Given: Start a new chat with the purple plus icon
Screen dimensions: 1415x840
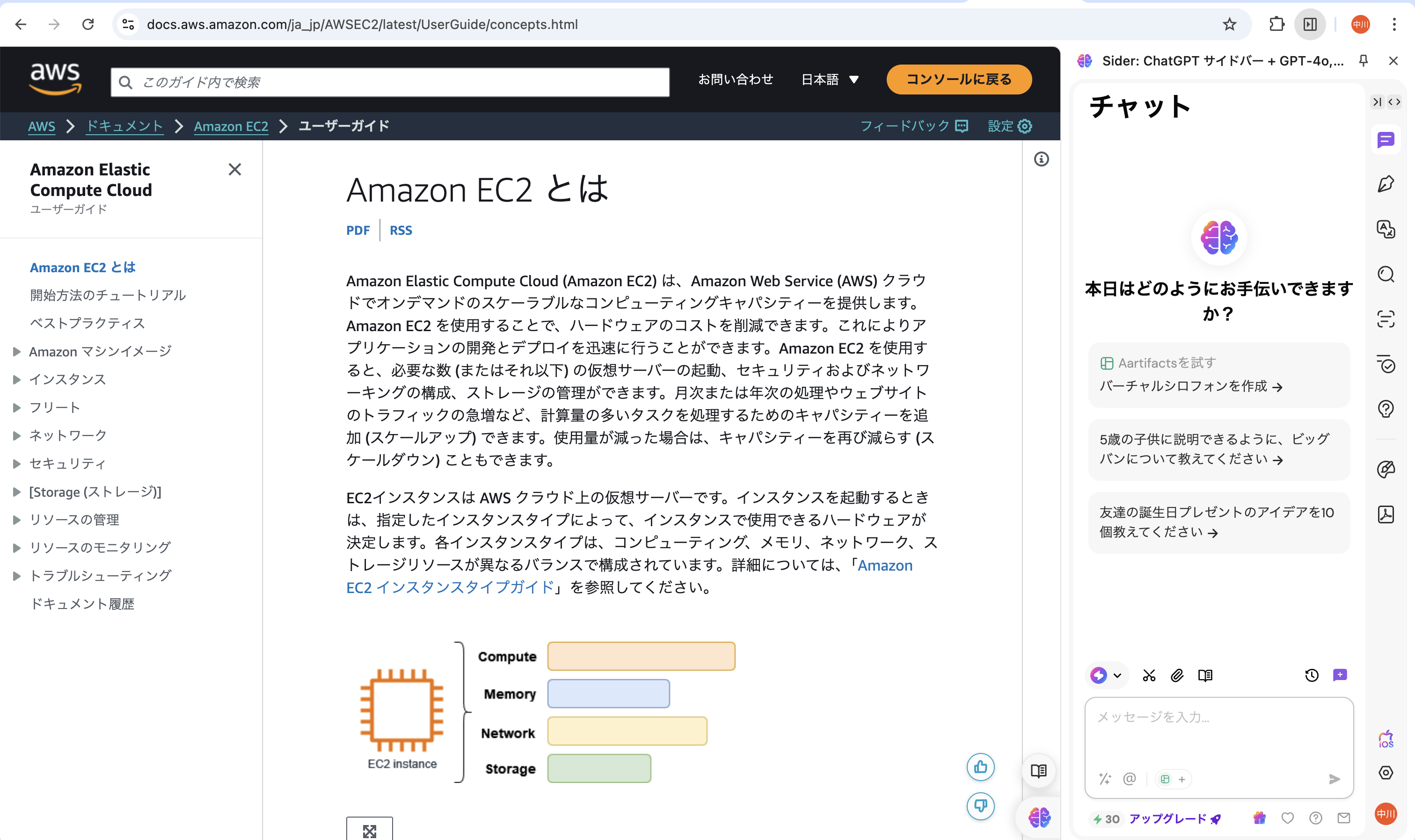Looking at the screenshot, I should 1340,675.
